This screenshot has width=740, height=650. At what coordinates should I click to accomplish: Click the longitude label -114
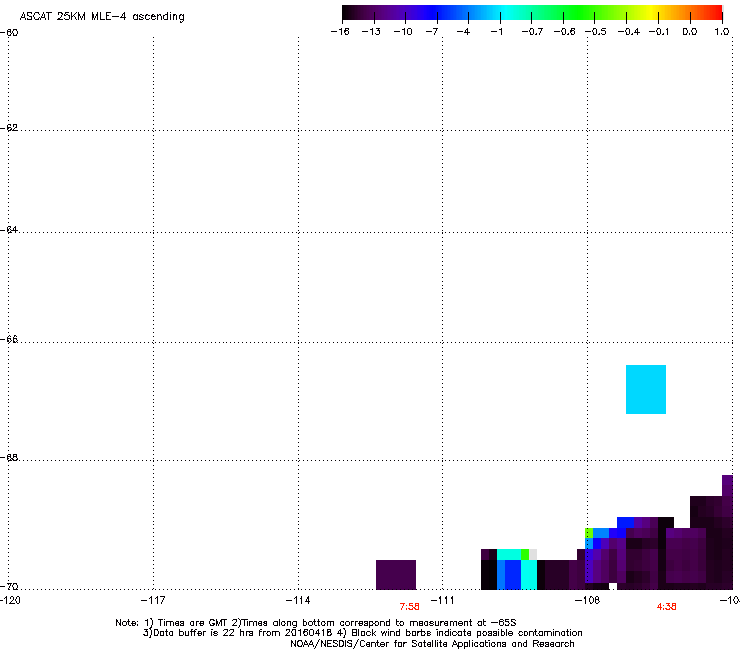pos(298,600)
